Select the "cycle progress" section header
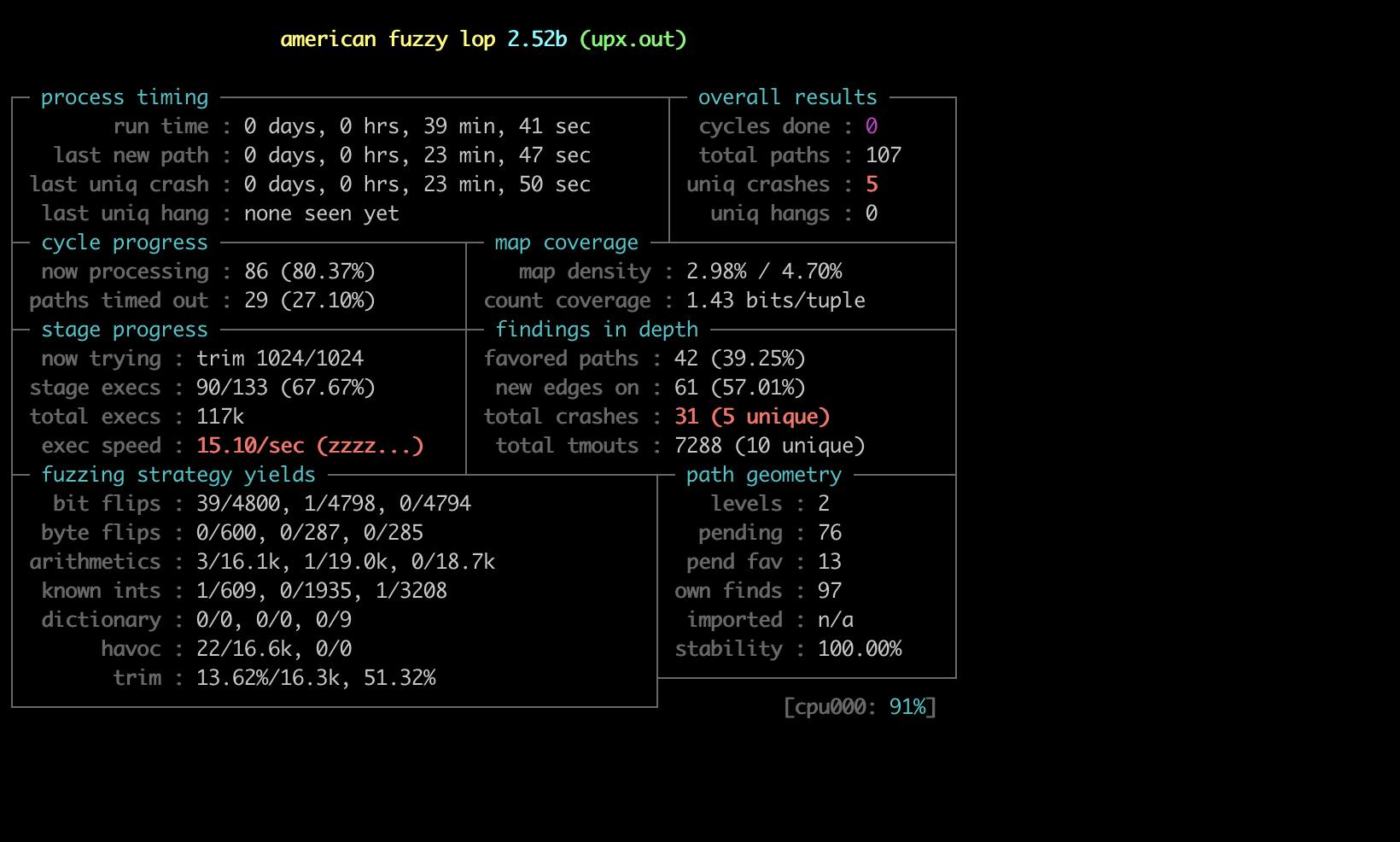This screenshot has height=842, width=1400. pyautogui.click(x=125, y=243)
